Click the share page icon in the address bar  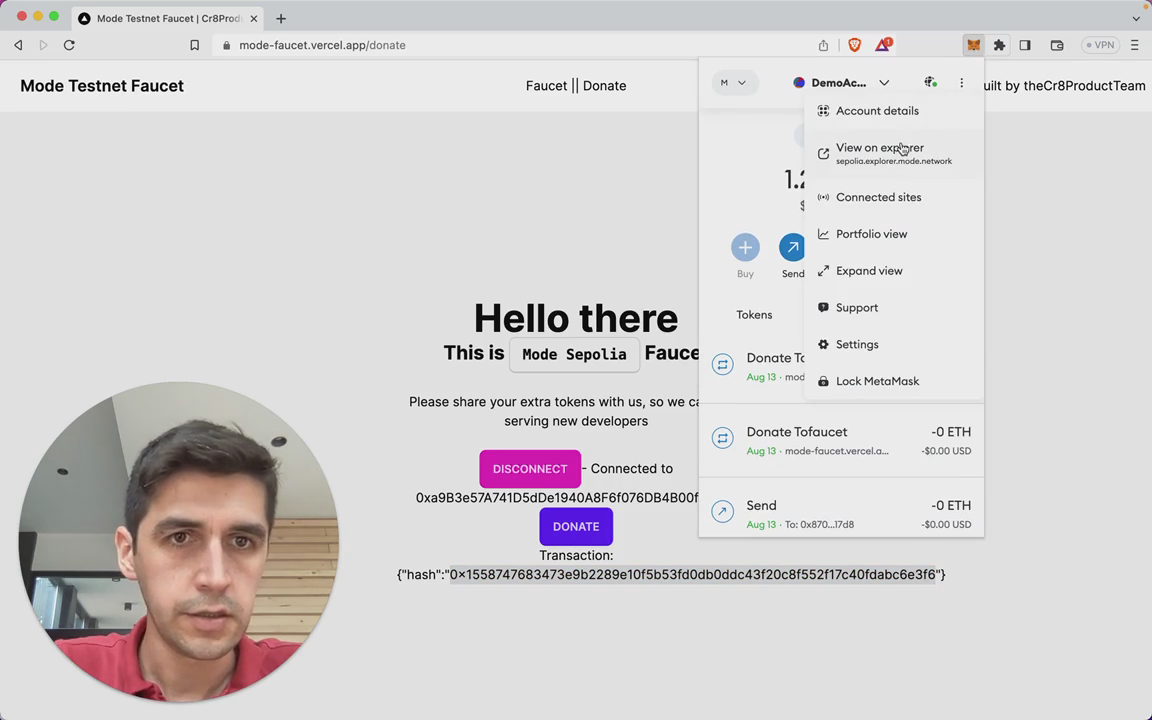click(824, 45)
